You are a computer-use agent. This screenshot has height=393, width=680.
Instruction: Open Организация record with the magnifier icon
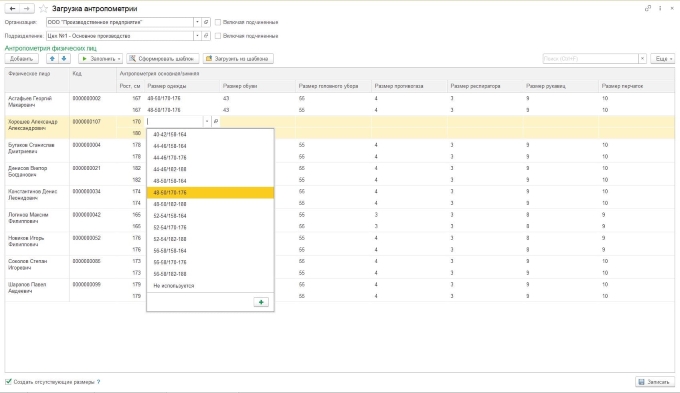(206, 22)
